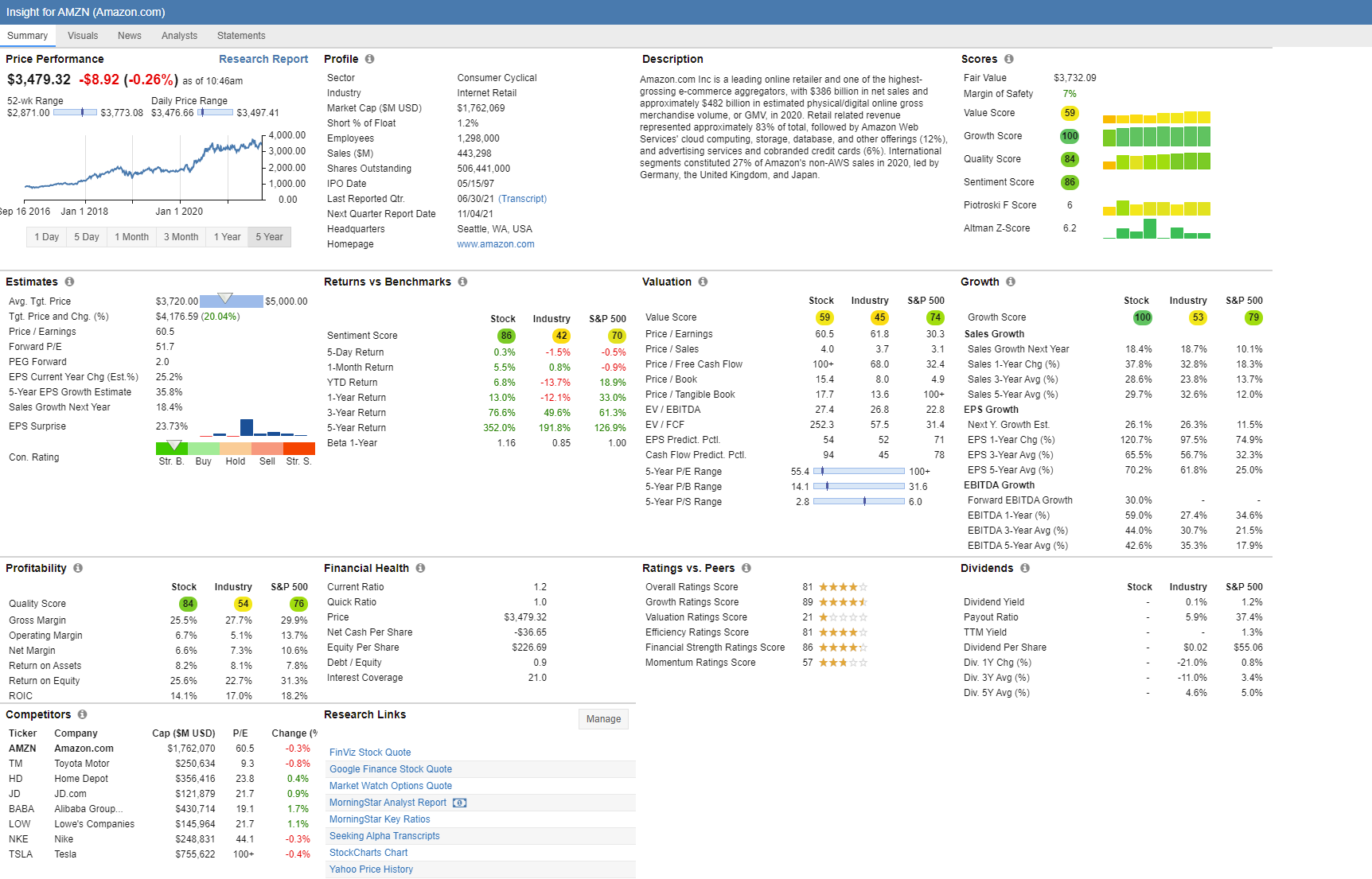Click the 5-Year P/S Range bar
1372x879 pixels.
click(859, 502)
